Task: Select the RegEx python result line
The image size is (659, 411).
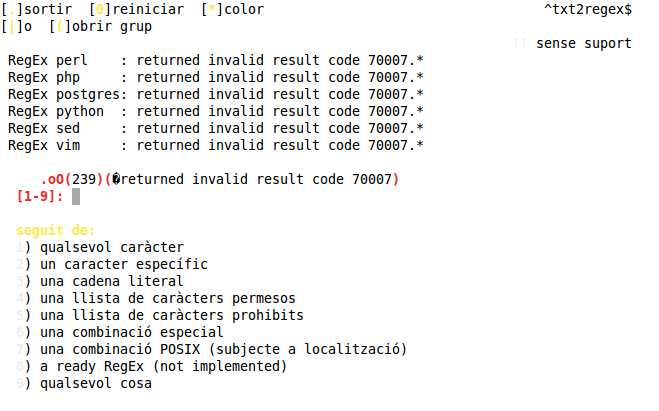Action: 215,111
